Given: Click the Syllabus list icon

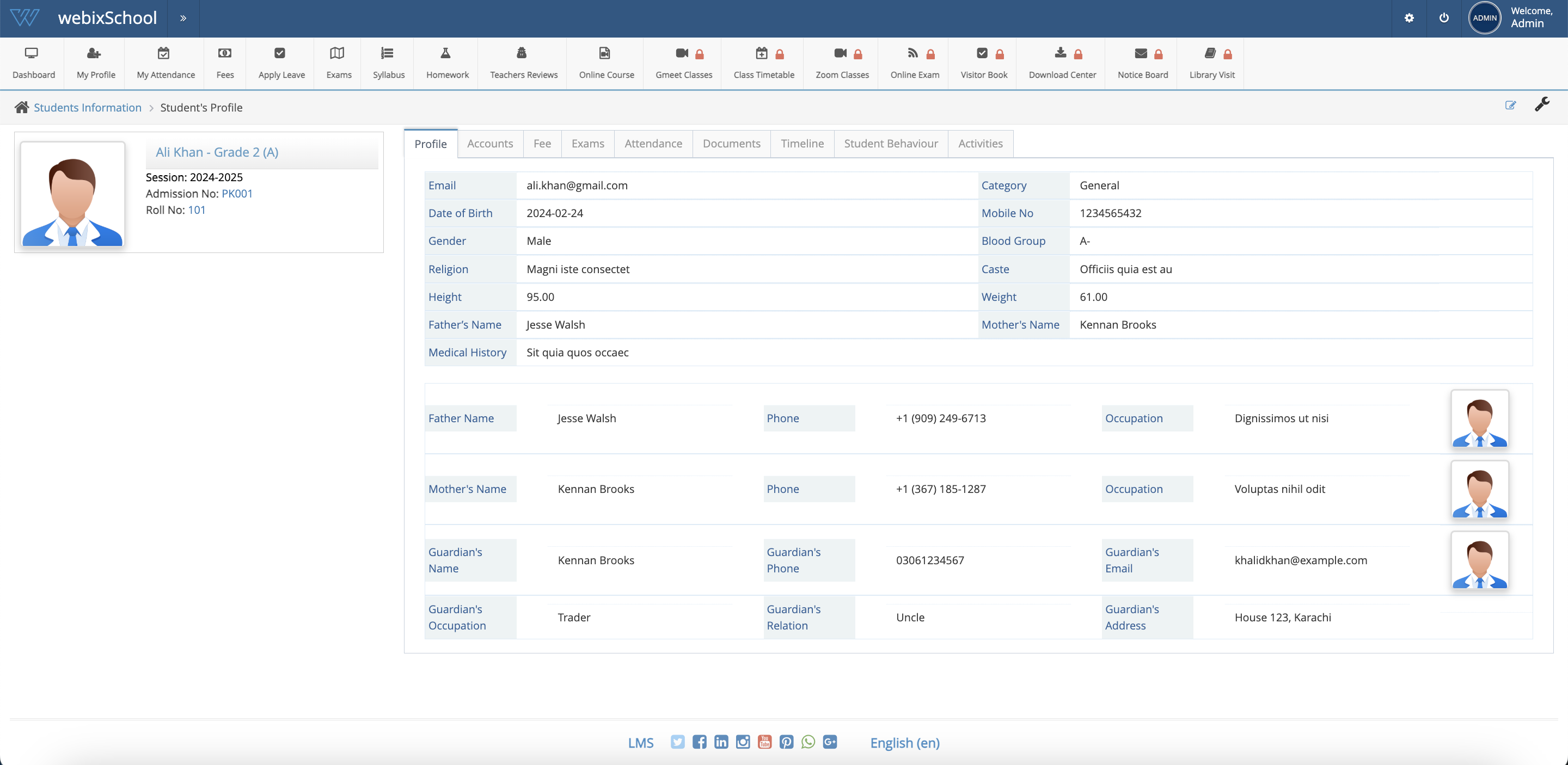Looking at the screenshot, I should pyautogui.click(x=387, y=53).
